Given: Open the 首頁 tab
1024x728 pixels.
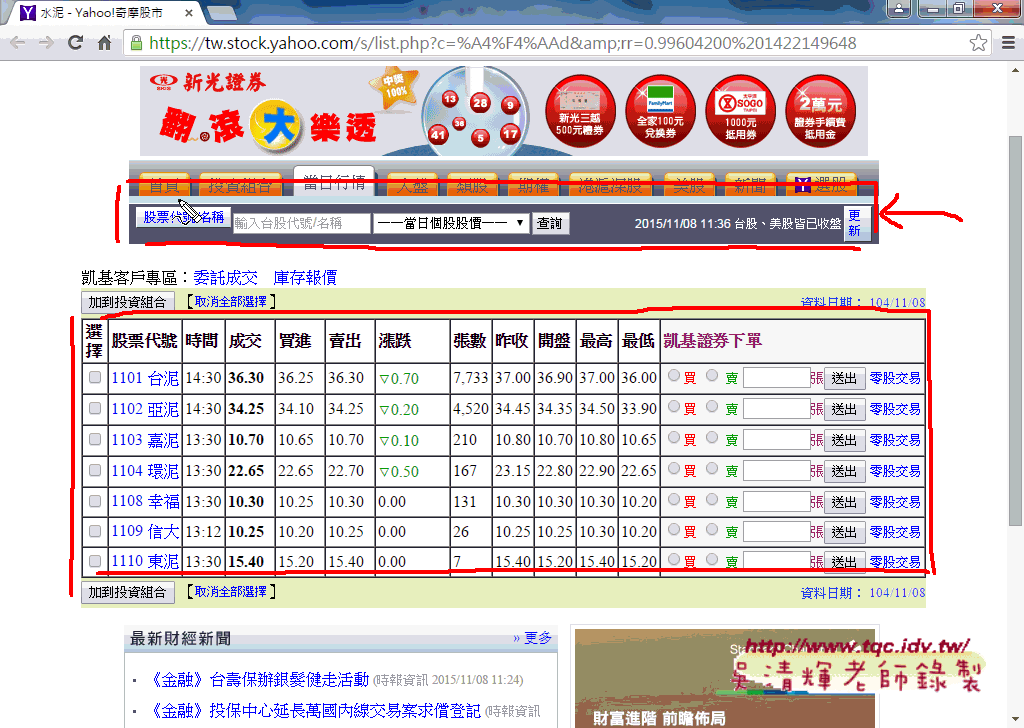Looking at the screenshot, I should tap(165, 185).
